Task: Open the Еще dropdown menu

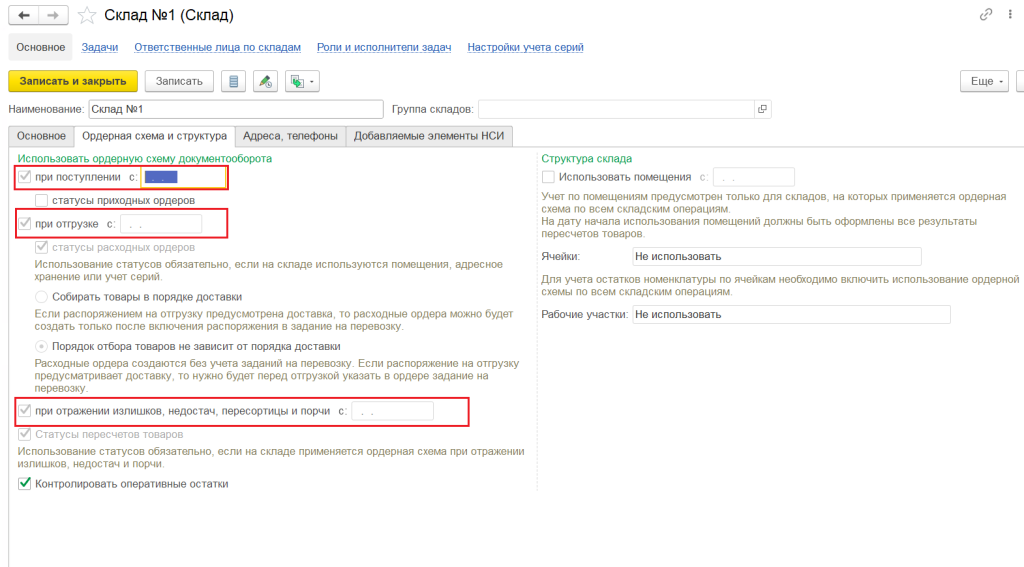Action: tap(984, 82)
